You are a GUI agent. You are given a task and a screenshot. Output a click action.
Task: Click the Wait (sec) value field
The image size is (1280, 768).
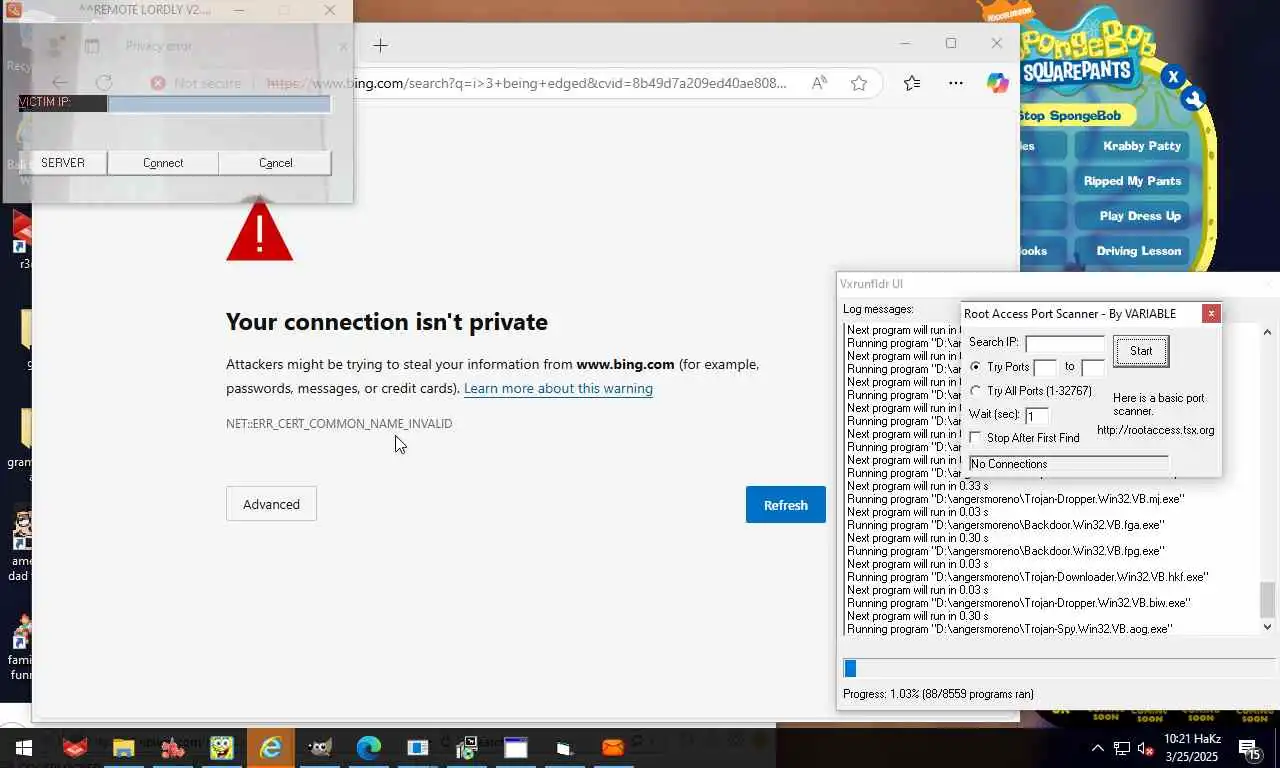[x=1037, y=415]
